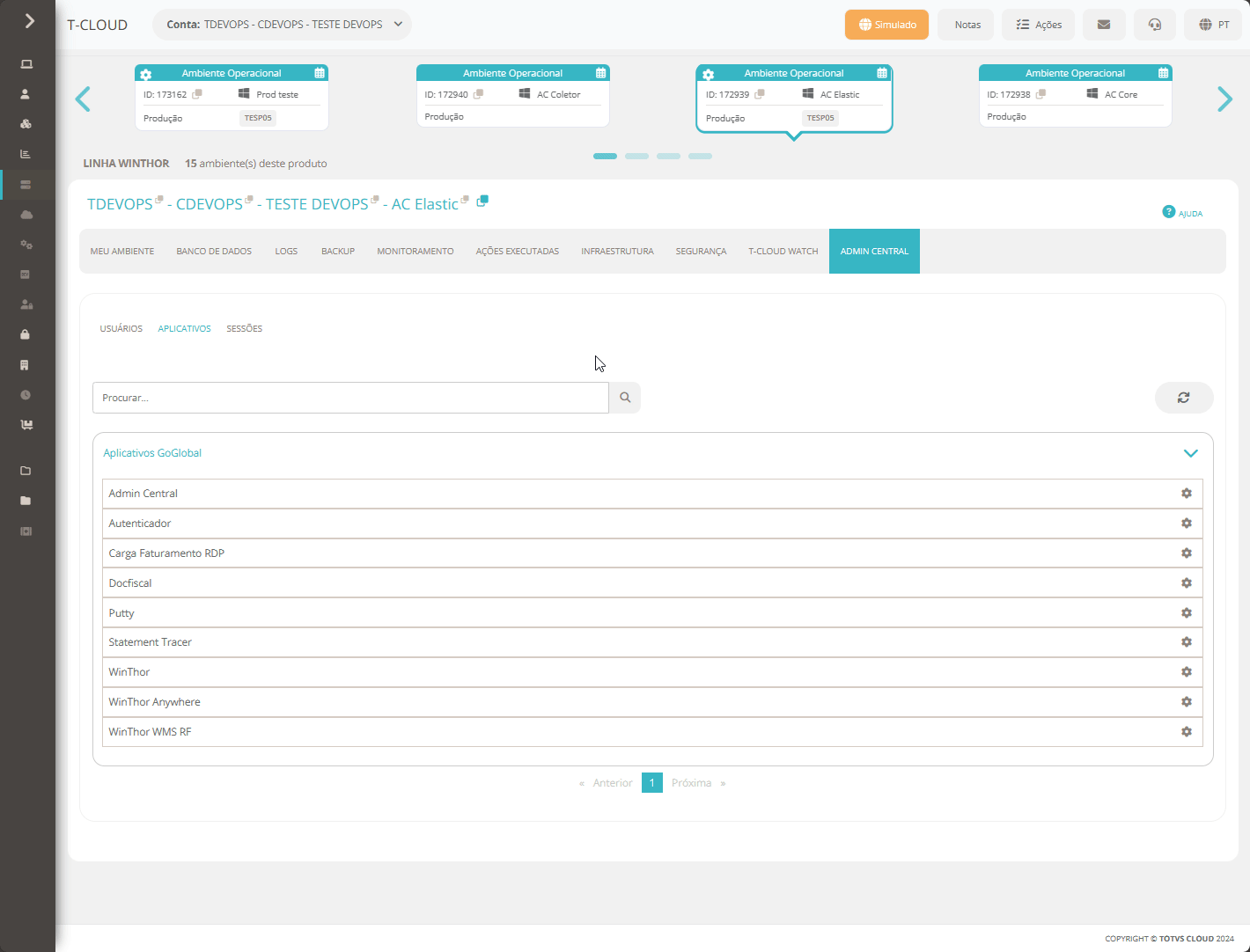The image size is (1250, 952).
Task: Open gear settings for WinThor WMS RF
Action: (1187, 732)
